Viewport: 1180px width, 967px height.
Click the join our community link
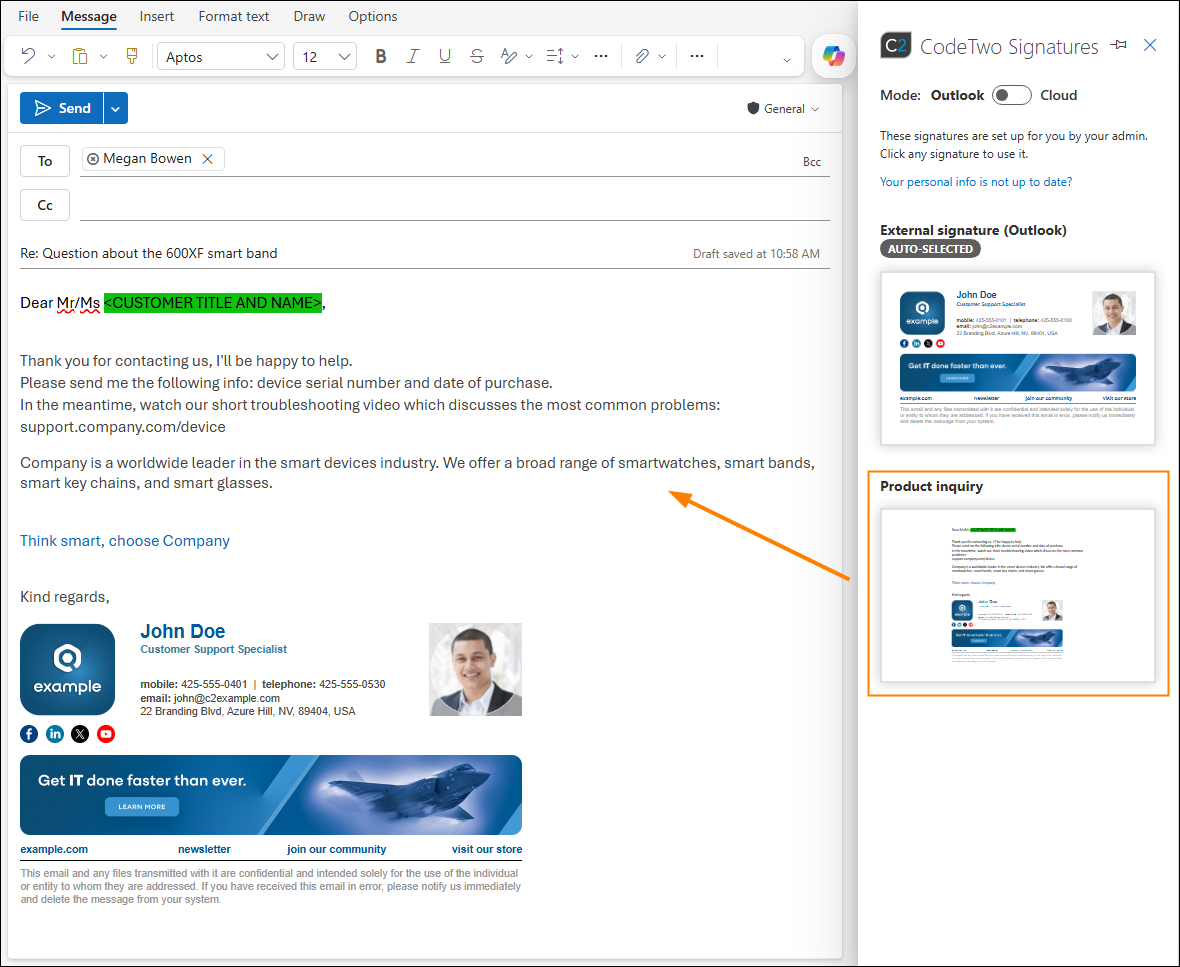point(336,849)
